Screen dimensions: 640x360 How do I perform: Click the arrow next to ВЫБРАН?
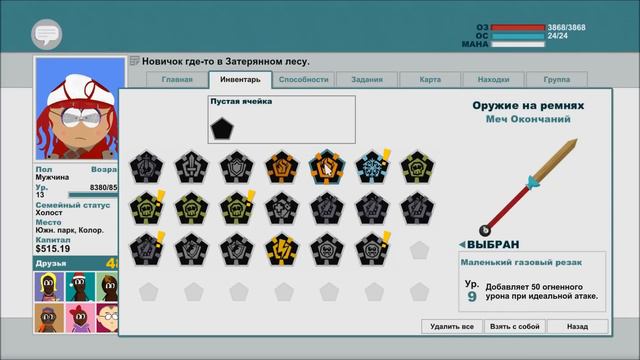(462, 244)
